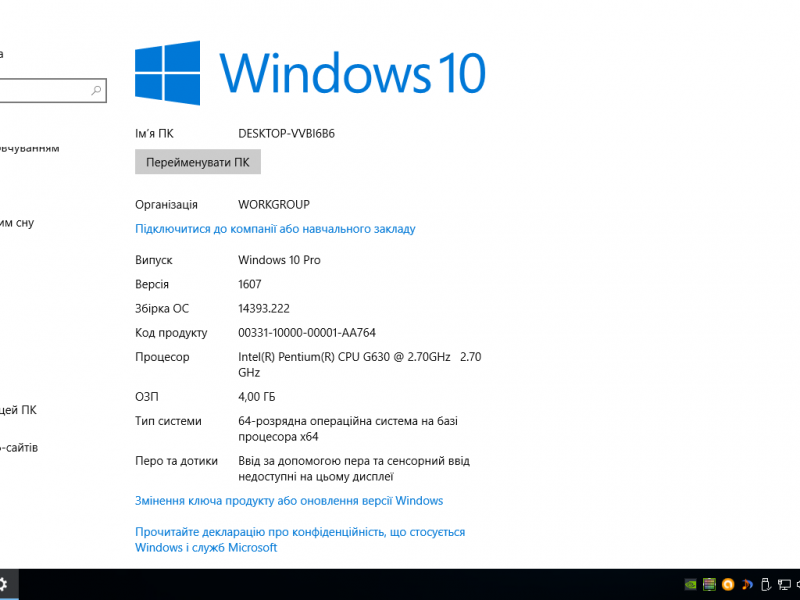The width and height of the screenshot is (800, 600).
Task: Open link Підключитися до компанії або навчального закладу
Action: pyautogui.click(x=275, y=229)
